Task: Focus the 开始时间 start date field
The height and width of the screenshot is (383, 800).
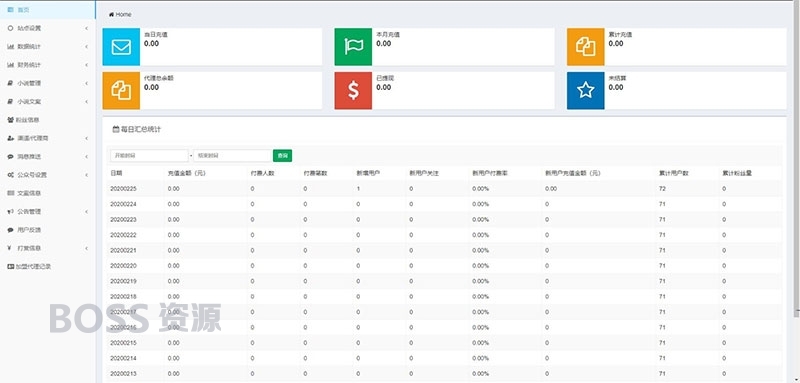Action: [x=149, y=156]
